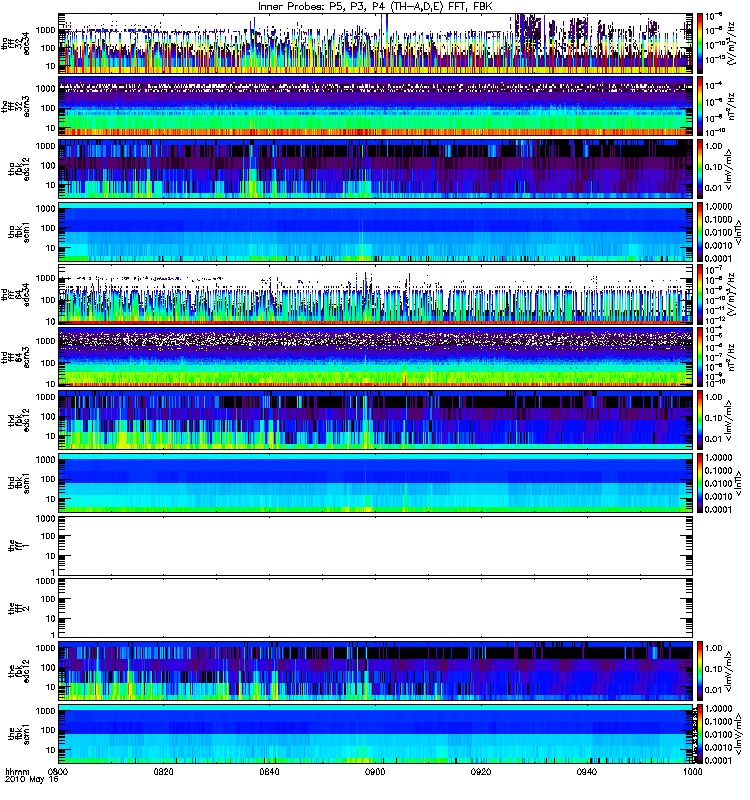The width and height of the screenshot is (750, 800).
Task: Click the thd fff scm3 spectrogram panel
Action: pyautogui.click(x=376, y=357)
